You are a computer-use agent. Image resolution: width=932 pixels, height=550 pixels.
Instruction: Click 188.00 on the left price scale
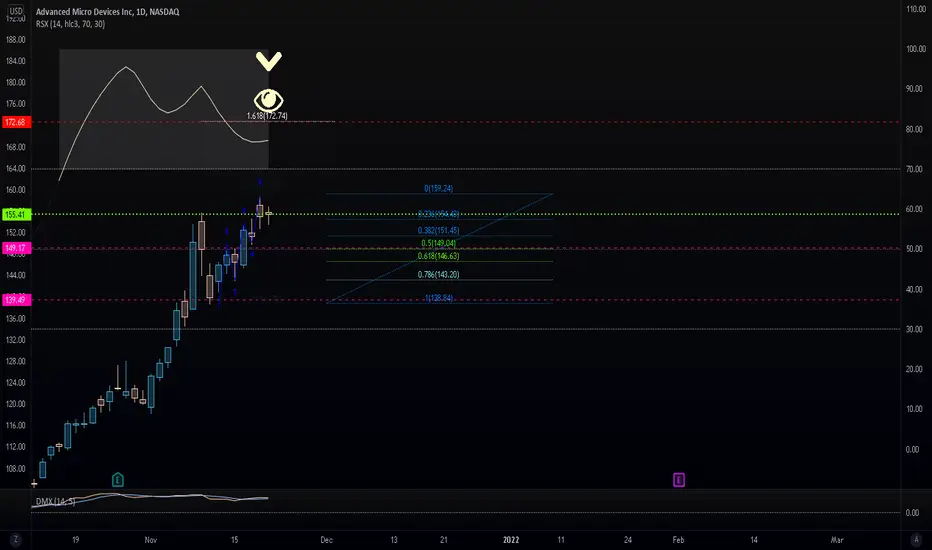15,40
